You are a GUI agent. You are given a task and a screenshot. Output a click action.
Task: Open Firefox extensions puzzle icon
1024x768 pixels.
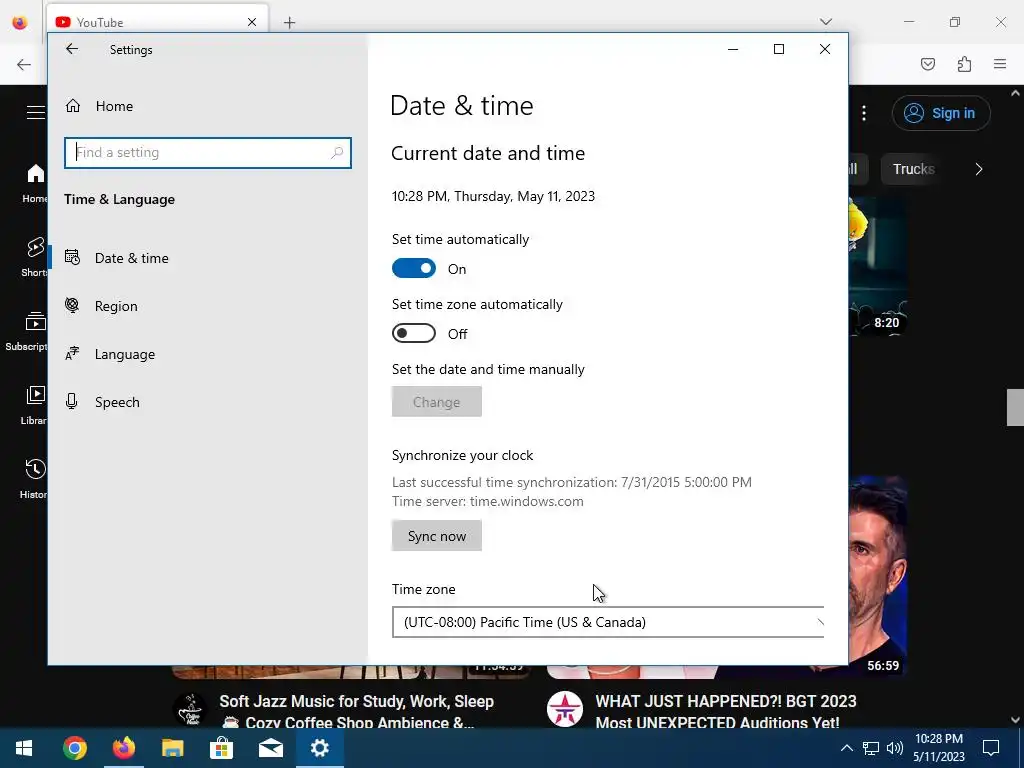point(964,64)
